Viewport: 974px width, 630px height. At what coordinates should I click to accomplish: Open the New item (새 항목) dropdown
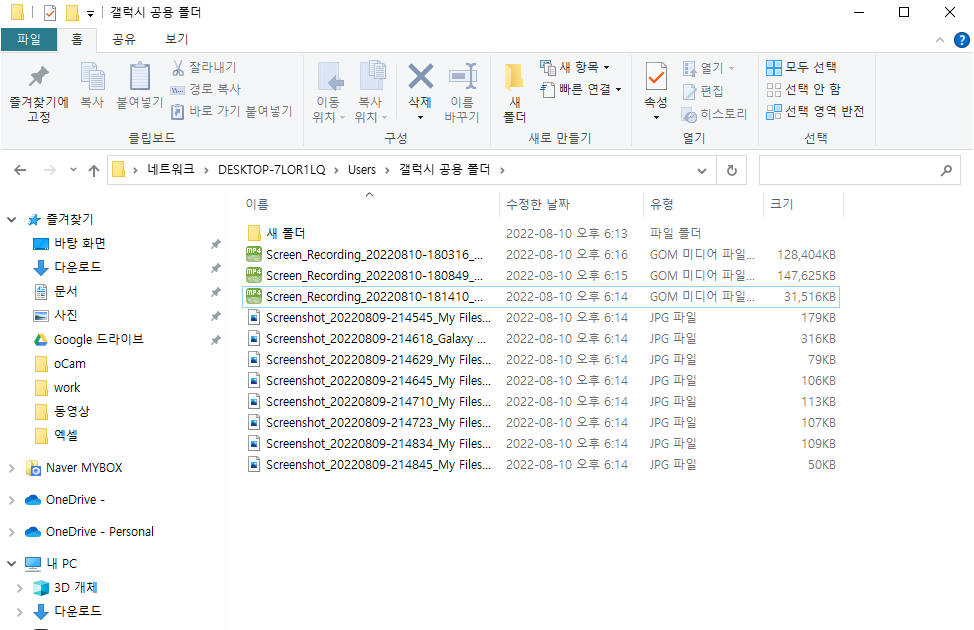[x=575, y=67]
